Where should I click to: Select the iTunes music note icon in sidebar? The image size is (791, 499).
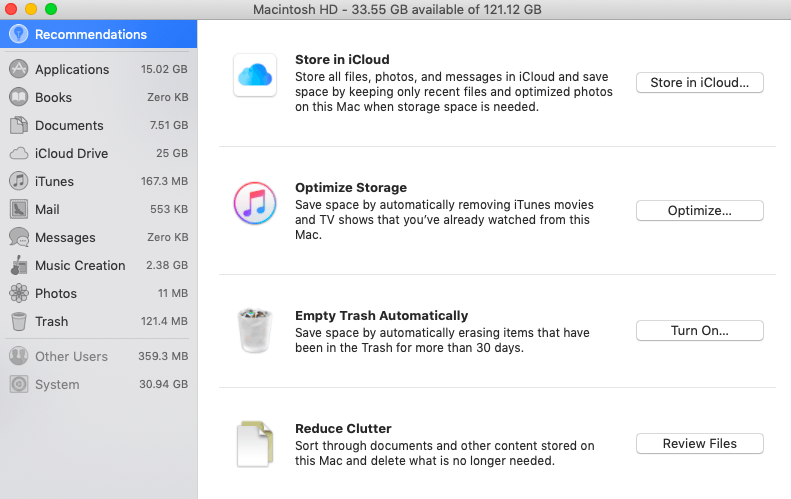19,181
